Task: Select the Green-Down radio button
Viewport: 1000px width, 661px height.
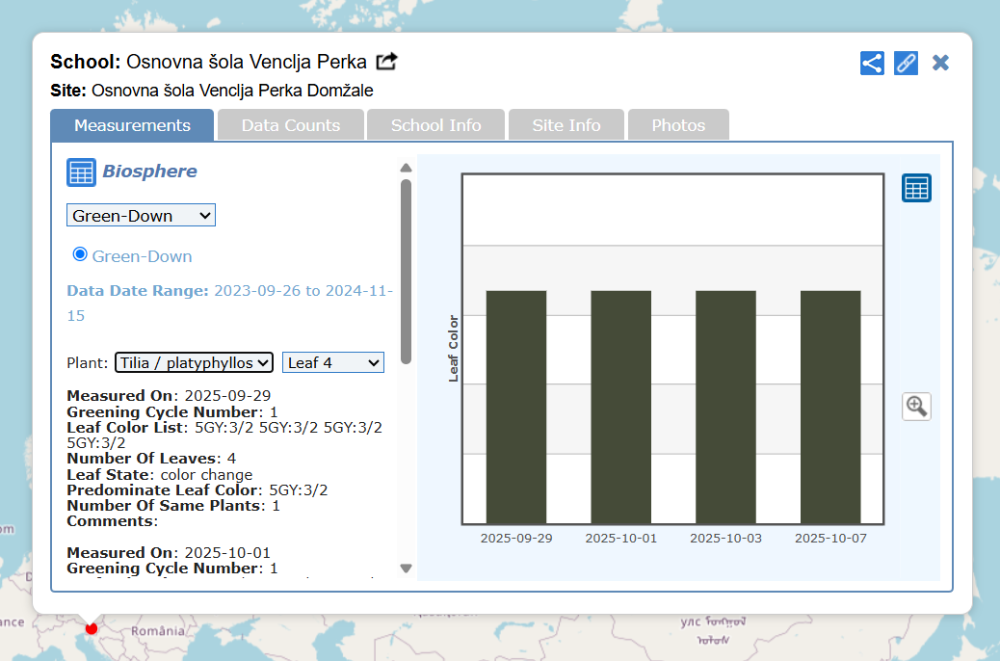Action: (80, 255)
